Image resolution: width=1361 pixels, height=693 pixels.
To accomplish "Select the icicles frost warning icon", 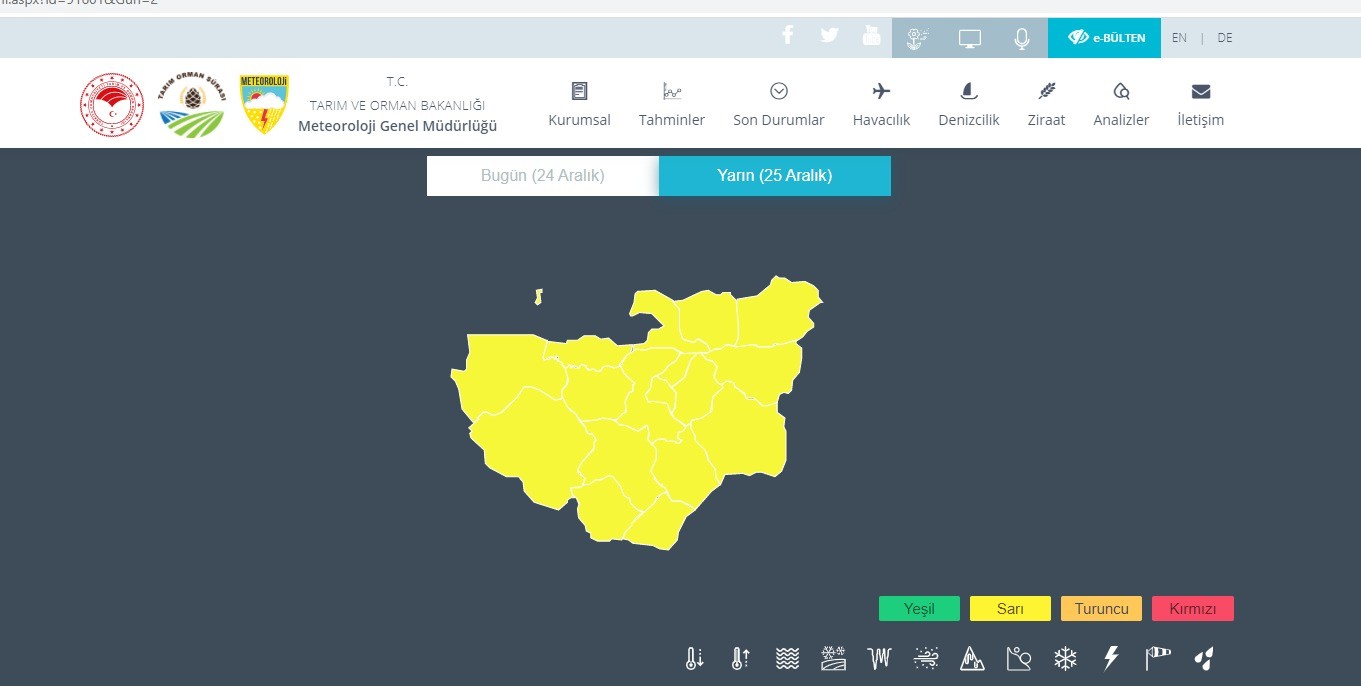I will (x=879, y=658).
